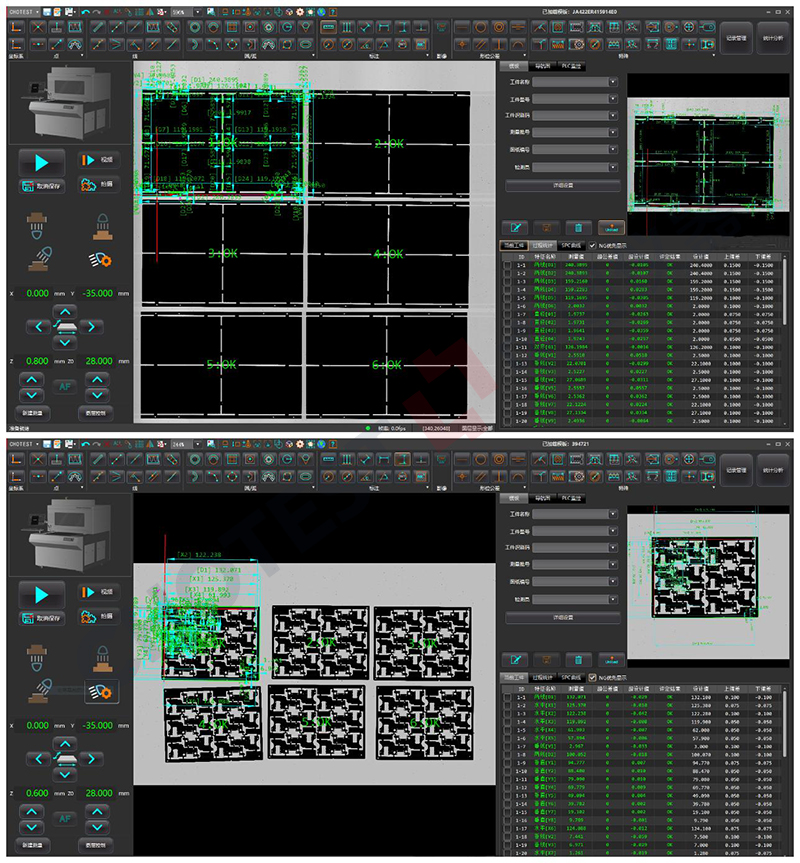Switch to PLC监控 tab in top window

(572, 66)
